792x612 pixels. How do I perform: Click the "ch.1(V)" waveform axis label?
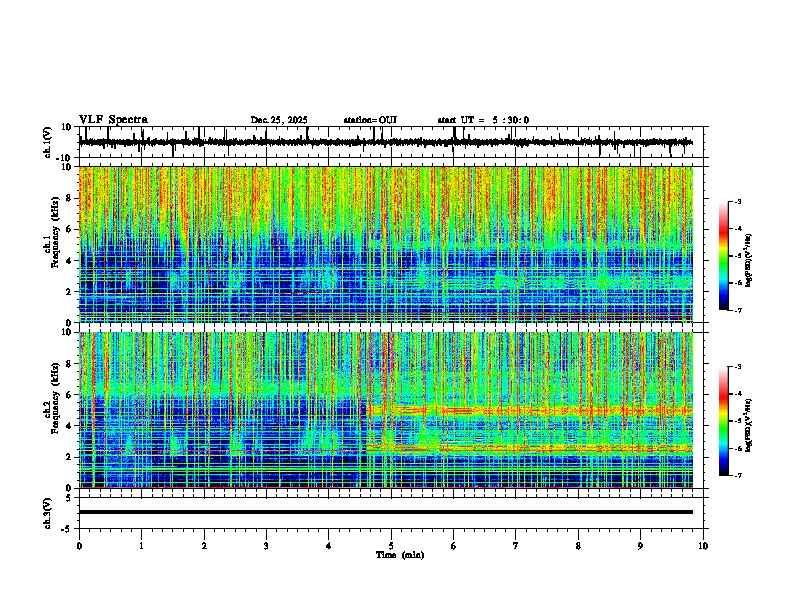coord(48,142)
